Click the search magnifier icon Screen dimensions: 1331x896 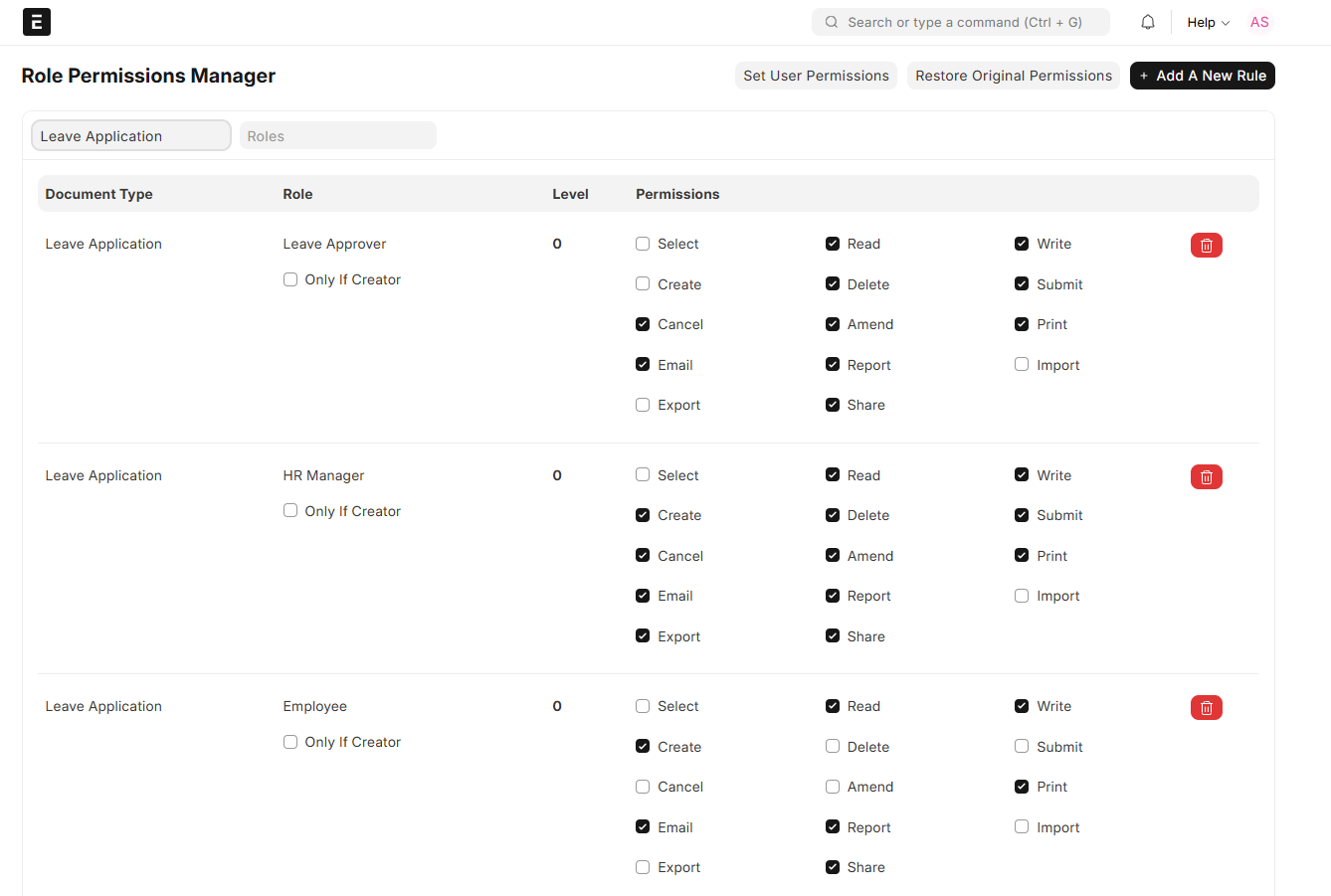click(x=831, y=21)
